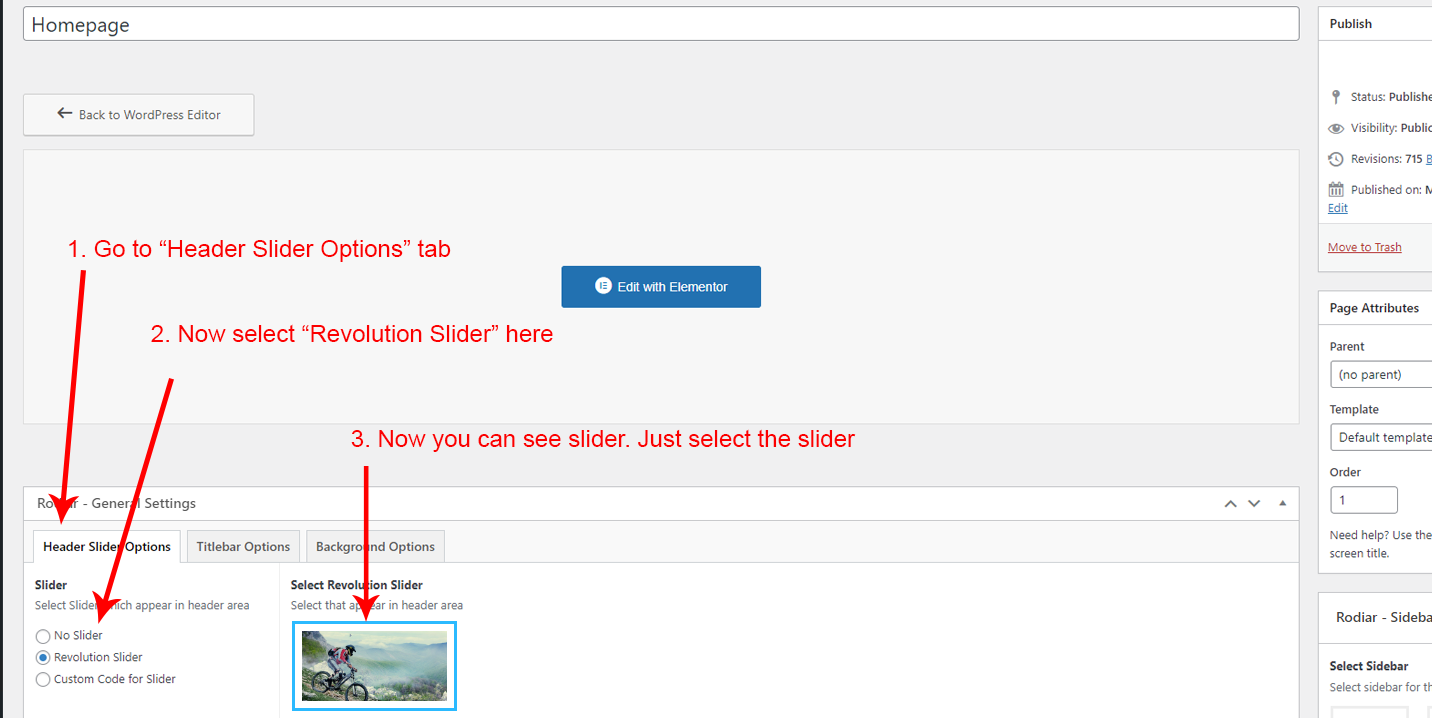Click the Visibility eye icon

tap(1336, 128)
